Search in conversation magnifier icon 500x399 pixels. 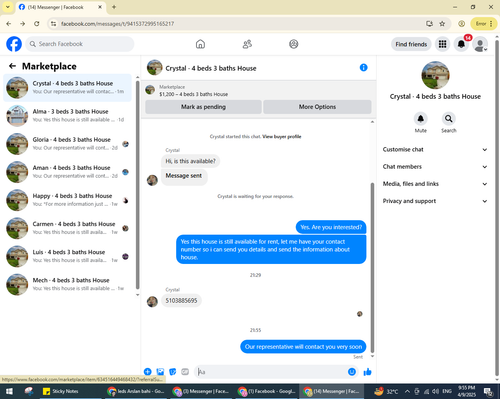pos(449,119)
